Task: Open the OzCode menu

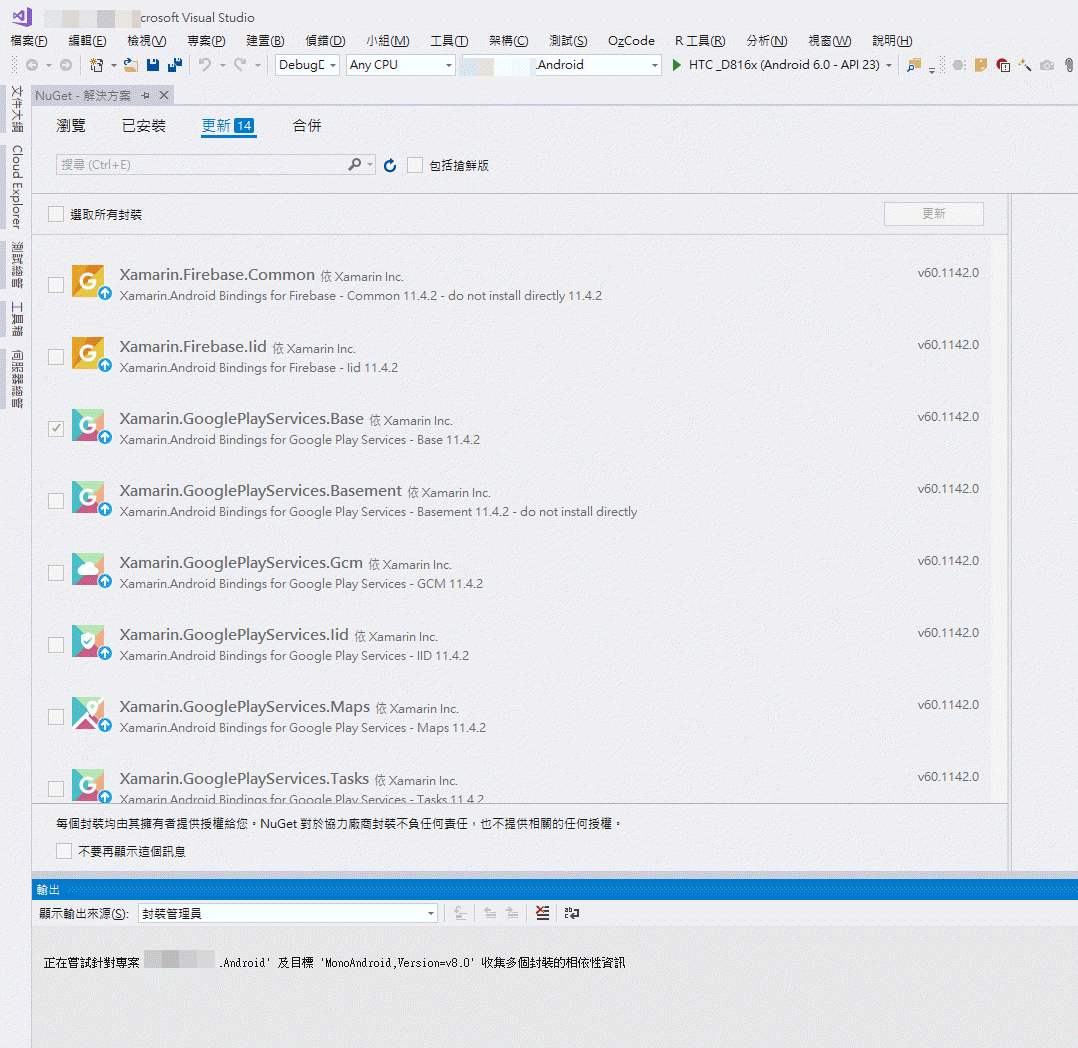Action: [x=631, y=41]
